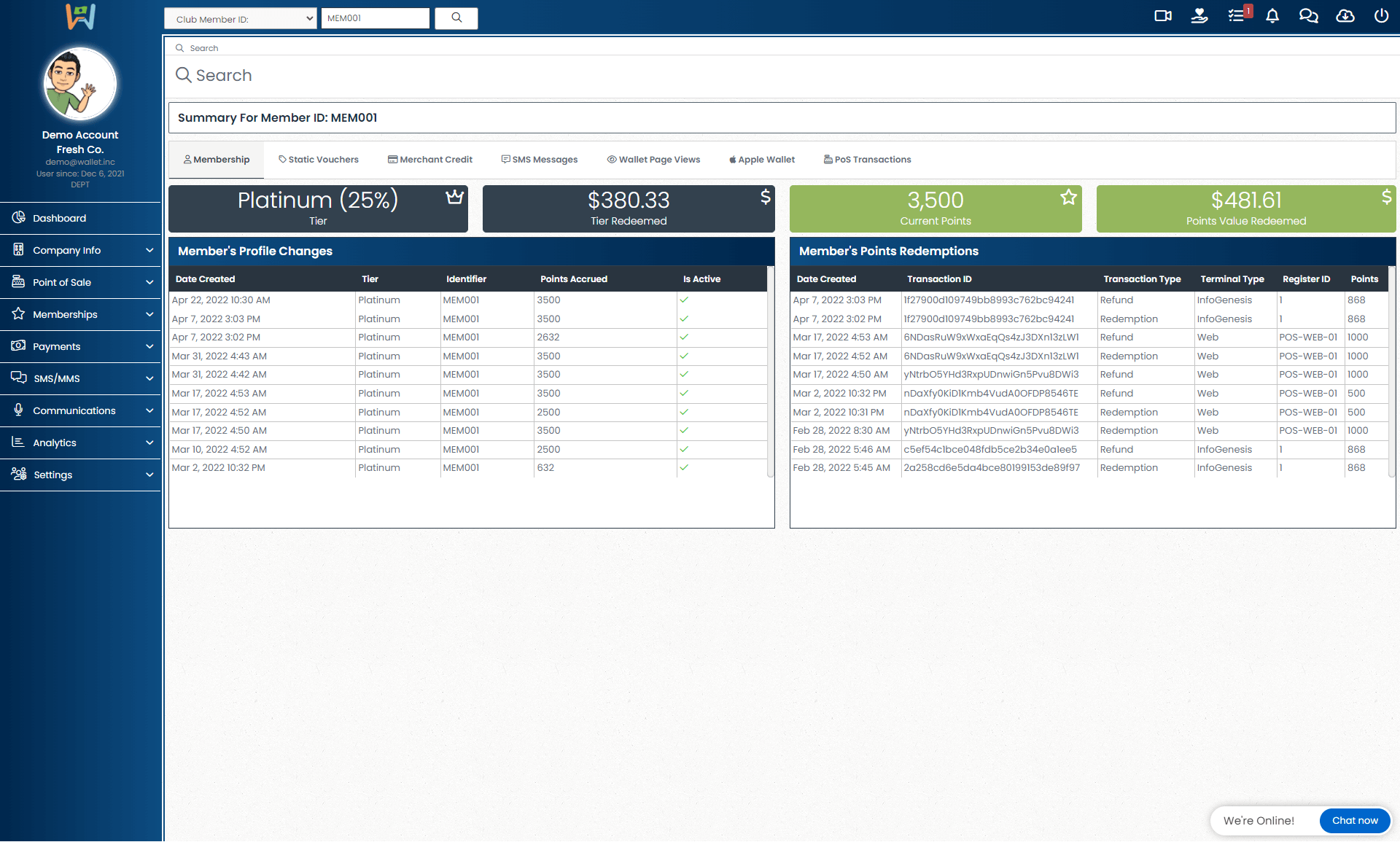Click the power logout icon
Screen dimensions: 1400x842
[1381, 16]
